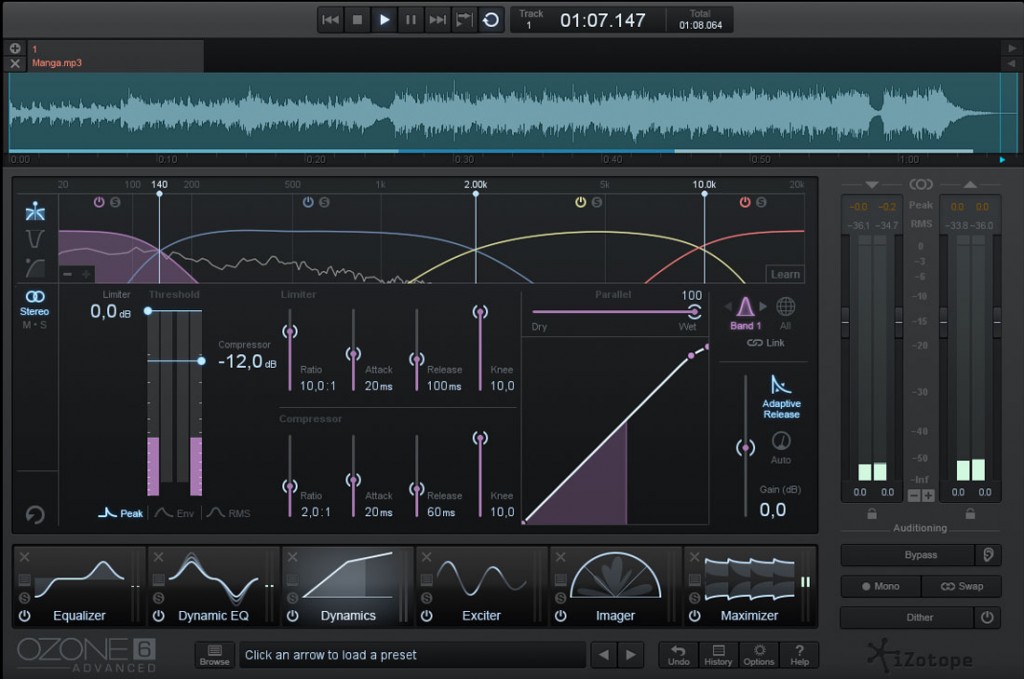
Task: Select the Band 1 icon
Action: (x=745, y=313)
